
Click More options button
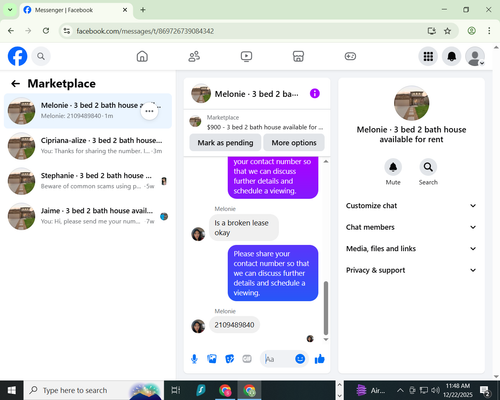(x=294, y=143)
